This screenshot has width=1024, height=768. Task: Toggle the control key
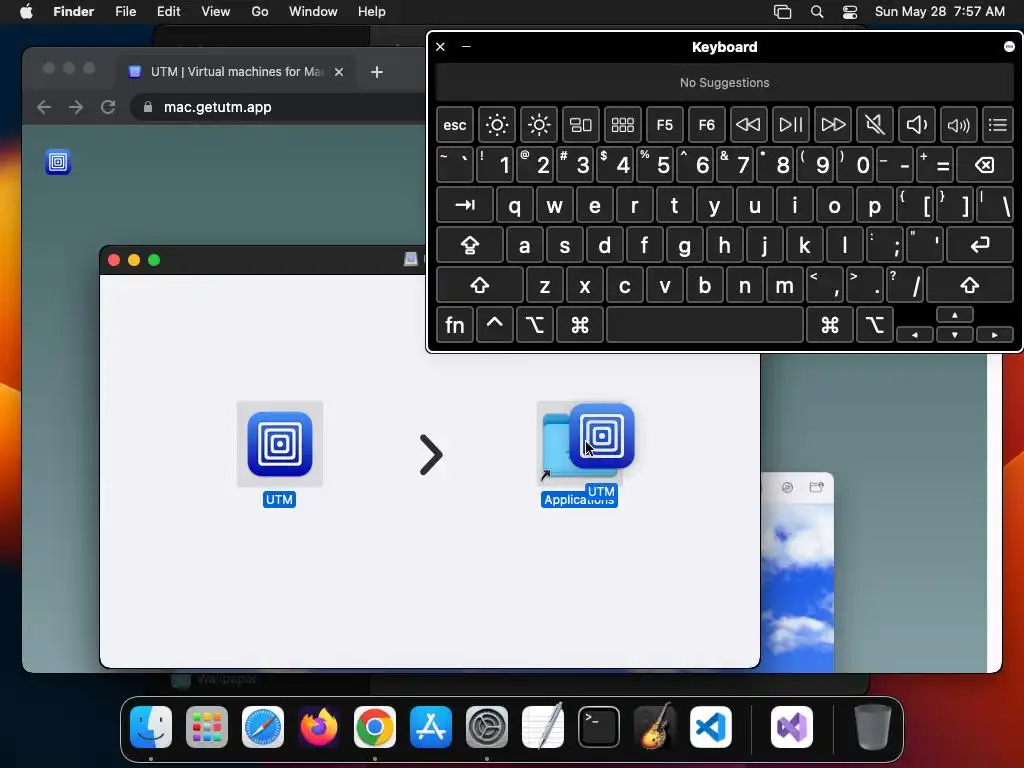494,325
